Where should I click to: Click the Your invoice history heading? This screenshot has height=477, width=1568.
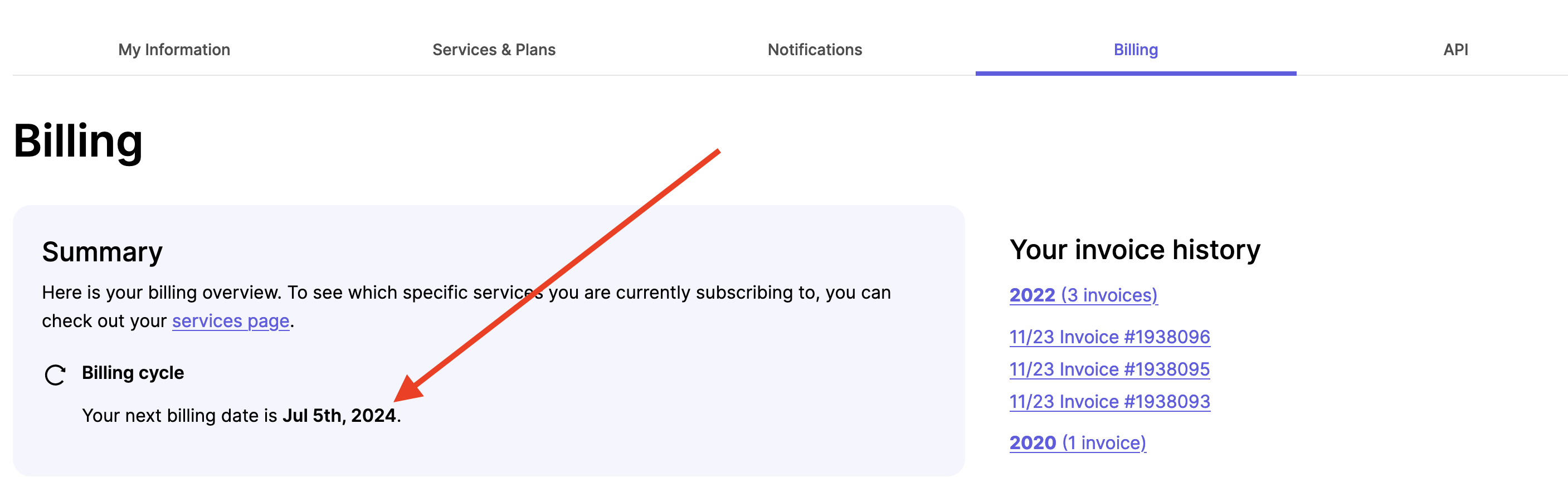pos(1134,250)
